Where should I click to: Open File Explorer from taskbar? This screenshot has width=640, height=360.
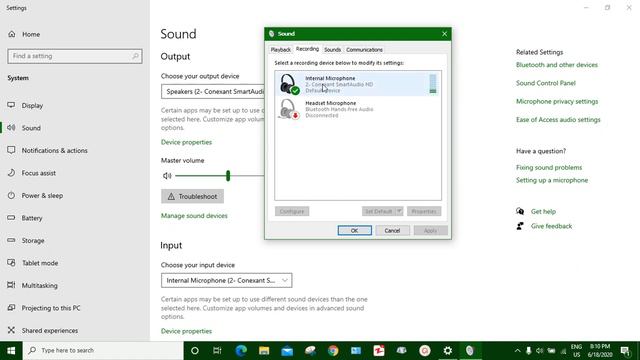(x=264, y=351)
